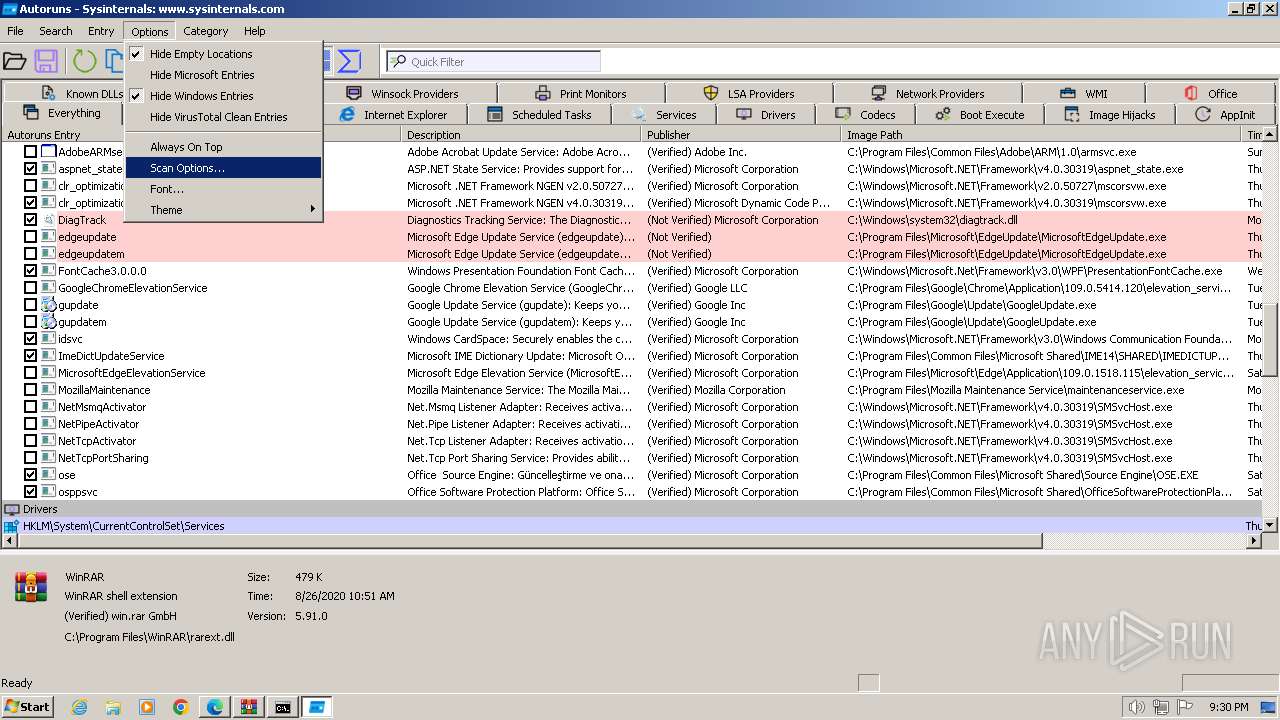The width and height of the screenshot is (1280, 720).
Task: Open the command prompt taskbar icon
Action: pyautogui.click(x=283, y=707)
